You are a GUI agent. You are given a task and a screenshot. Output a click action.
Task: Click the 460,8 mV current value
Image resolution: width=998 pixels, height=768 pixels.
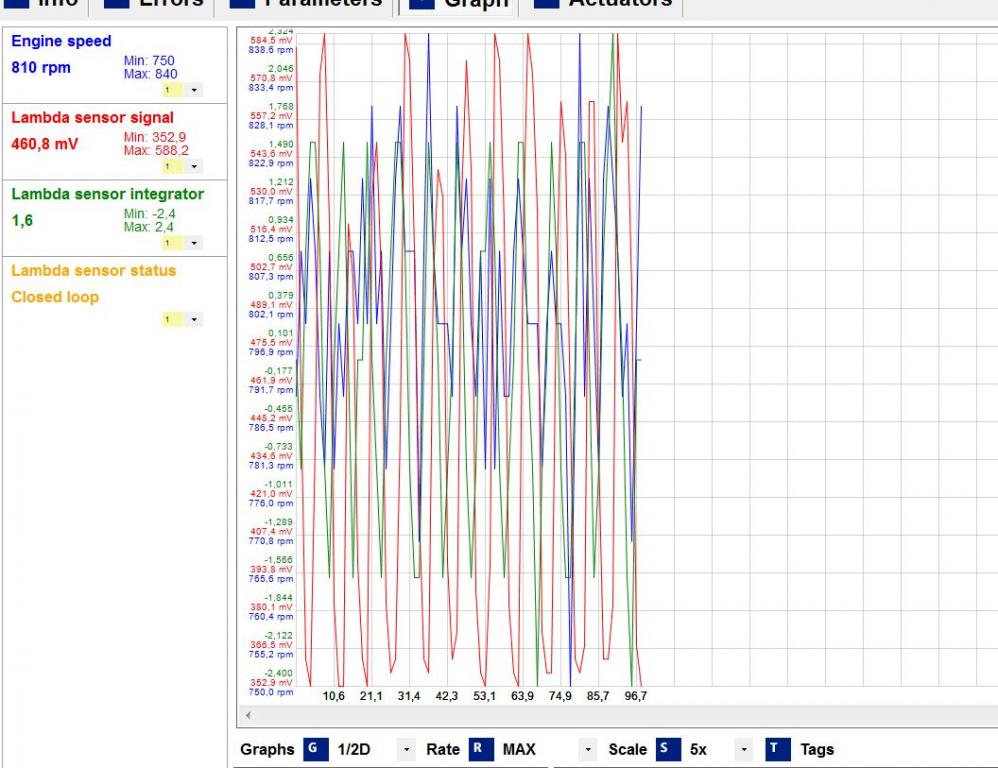pos(45,144)
